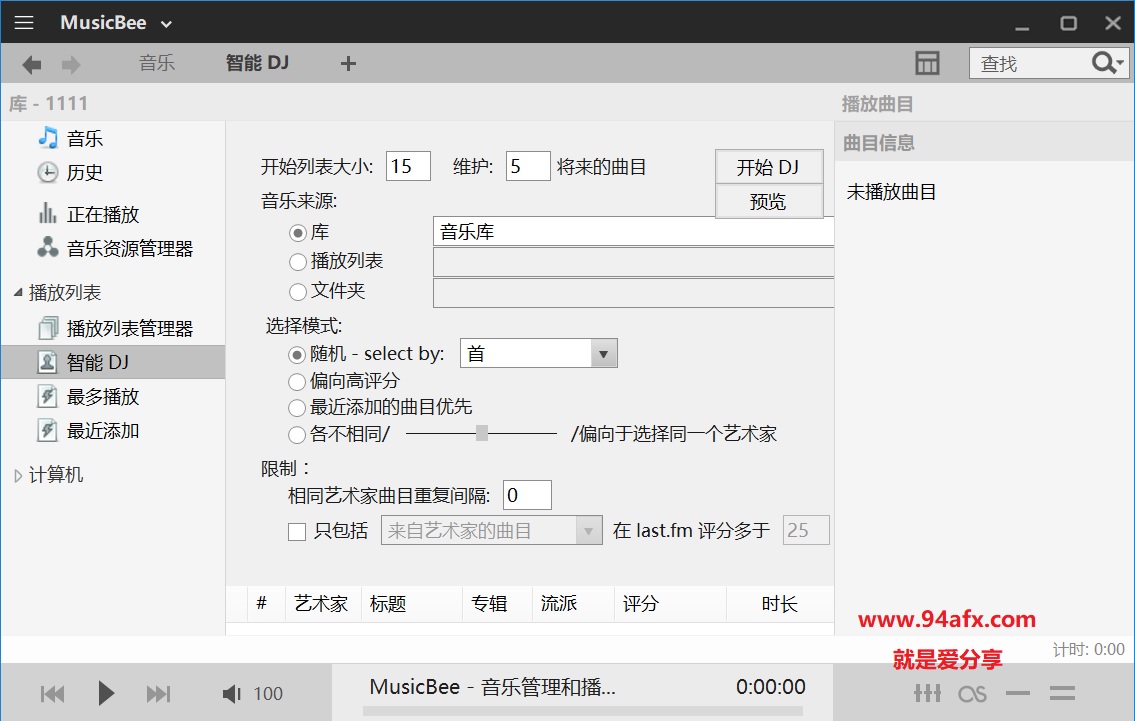Click the playback progress bar
The height and width of the screenshot is (721, 1135).
(x=583, y=712)
